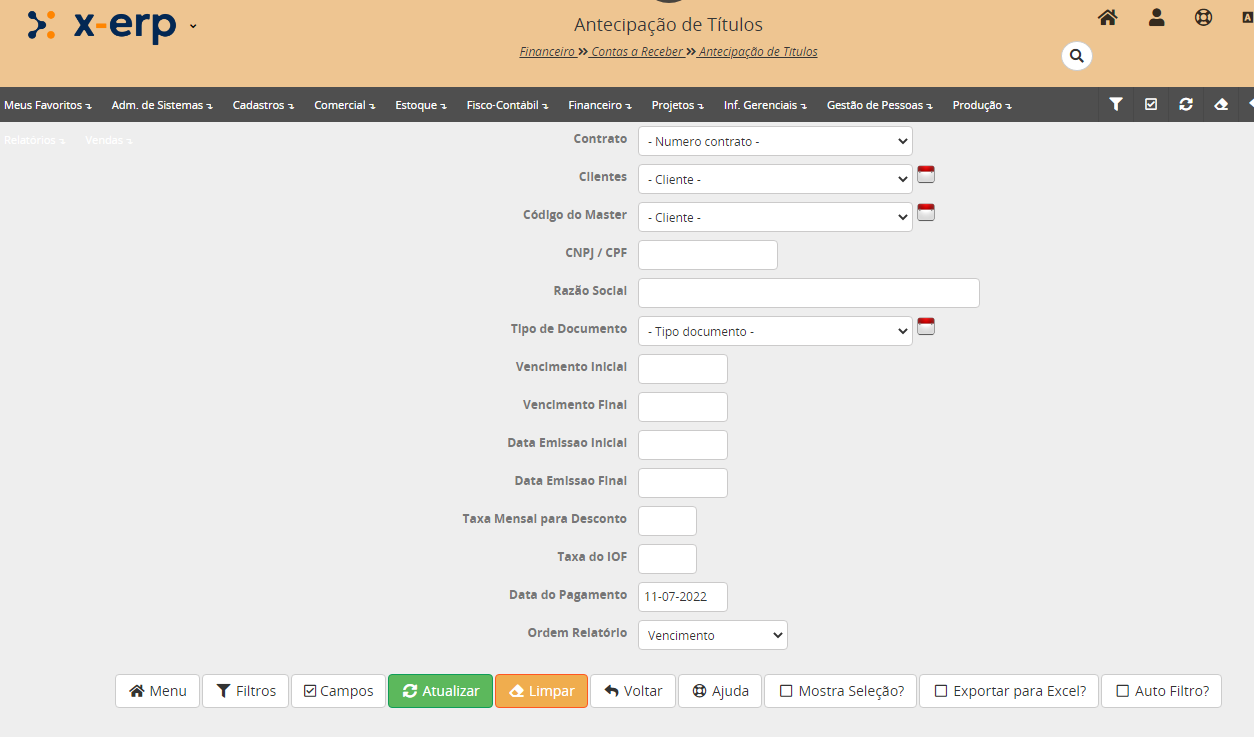Tick the Exportar para Excel checkbox
1254x737 pixels.
941,691
